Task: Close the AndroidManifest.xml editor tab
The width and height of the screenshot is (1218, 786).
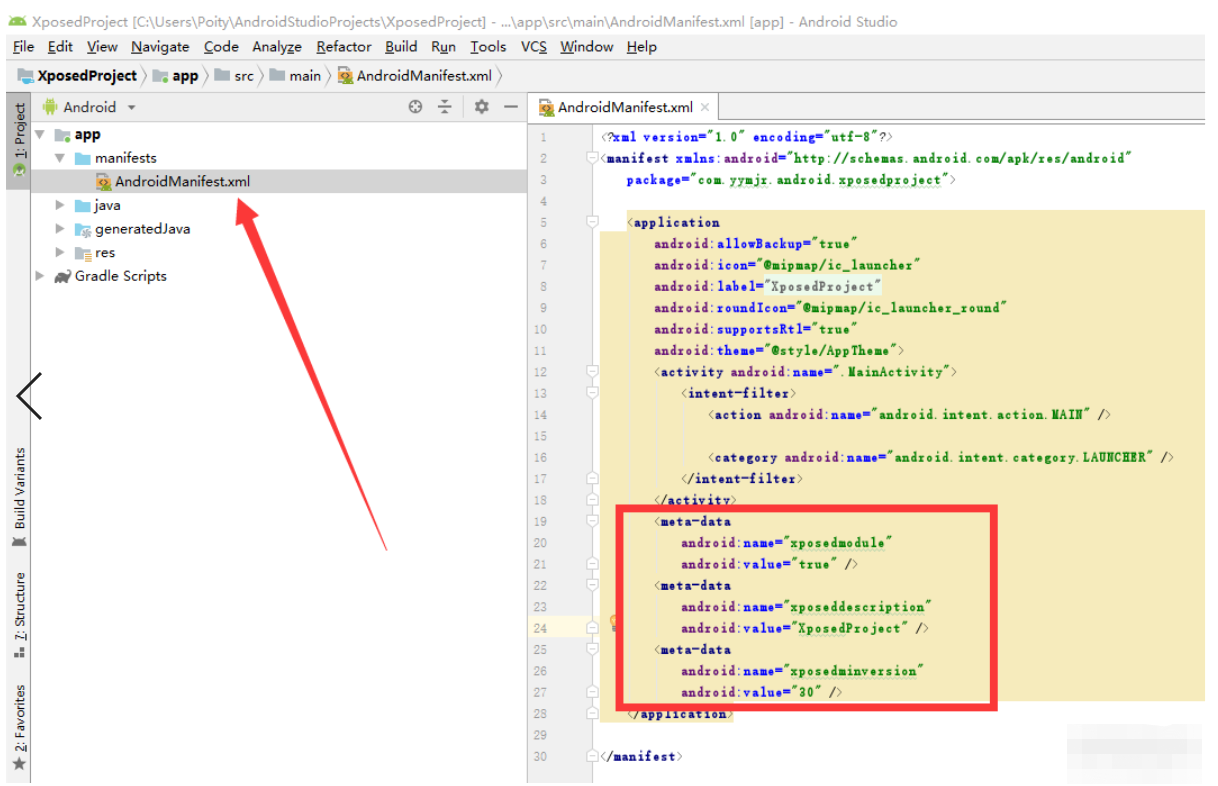Action: coord(705,107)
